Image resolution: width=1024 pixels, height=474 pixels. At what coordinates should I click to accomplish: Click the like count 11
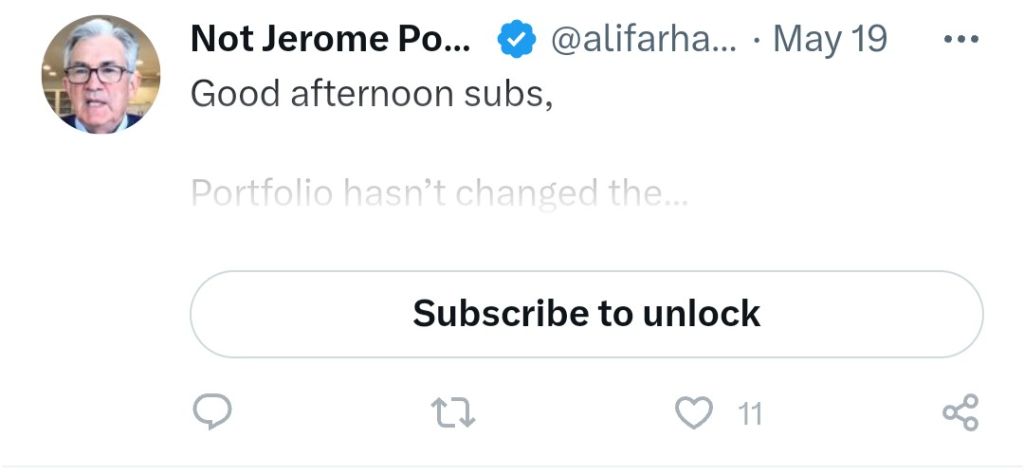tap(749, 412)
